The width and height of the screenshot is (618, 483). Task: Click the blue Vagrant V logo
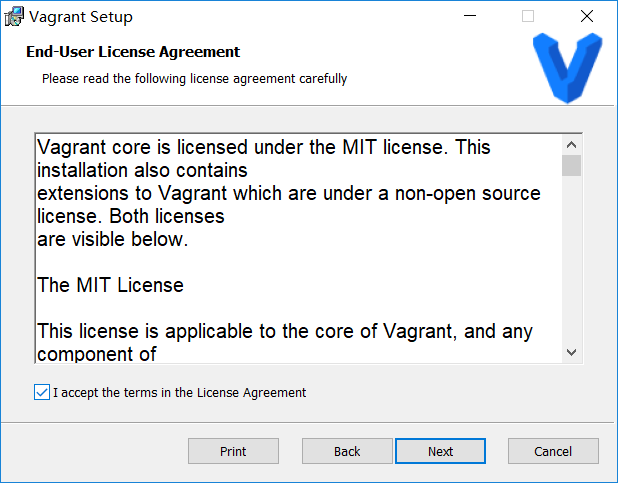(x=566, y=67)
